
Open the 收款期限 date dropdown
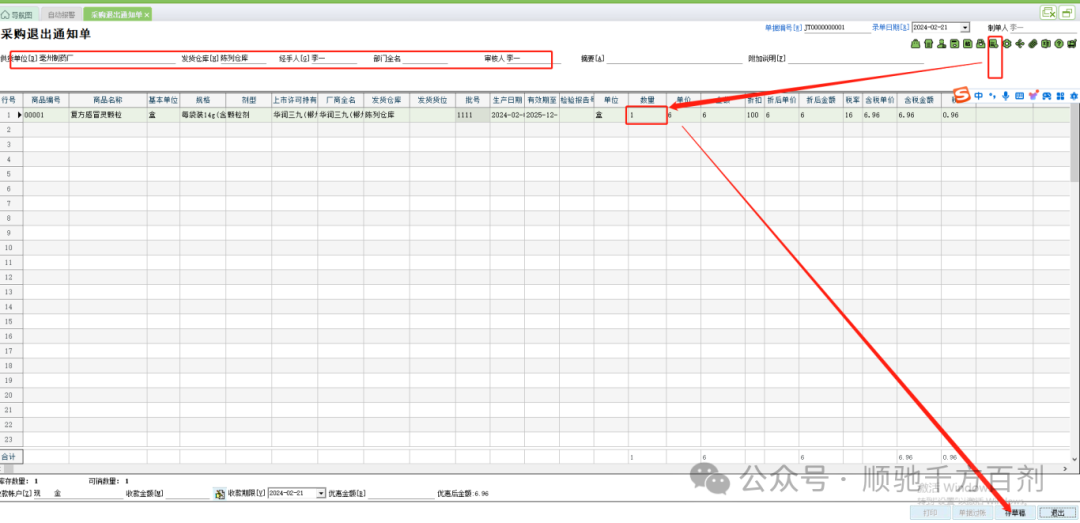tap(320, 493)
